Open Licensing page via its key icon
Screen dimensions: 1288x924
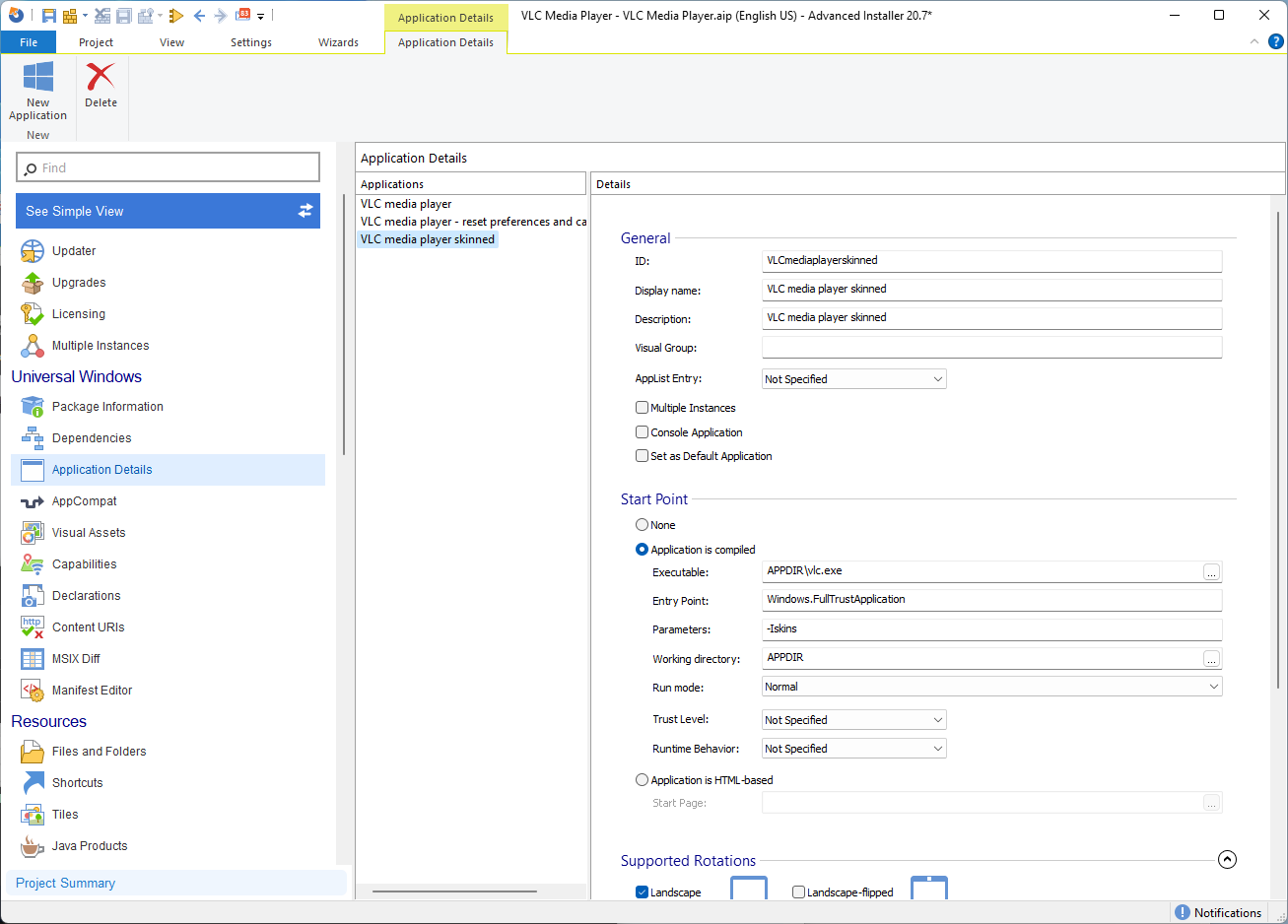click(33, 314)
